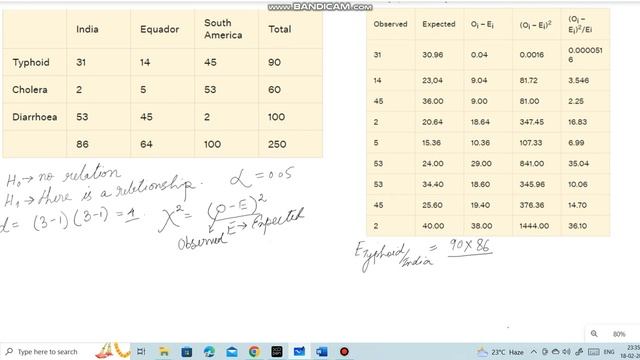
Task: Select squared value '841.00'
Action: (531, 164)
